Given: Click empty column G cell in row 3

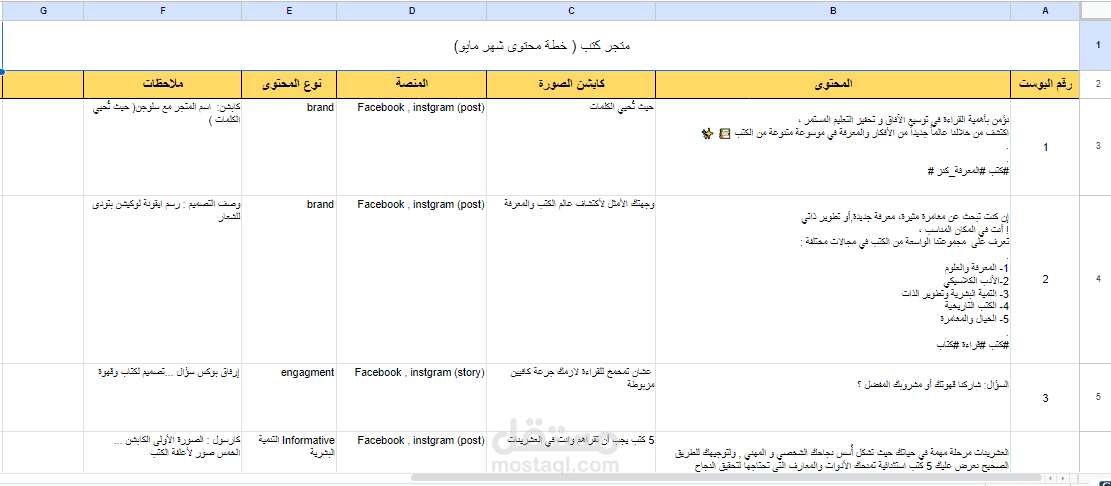Looking at the screenshot, I should pyautogui.click(x=44, y=147).
